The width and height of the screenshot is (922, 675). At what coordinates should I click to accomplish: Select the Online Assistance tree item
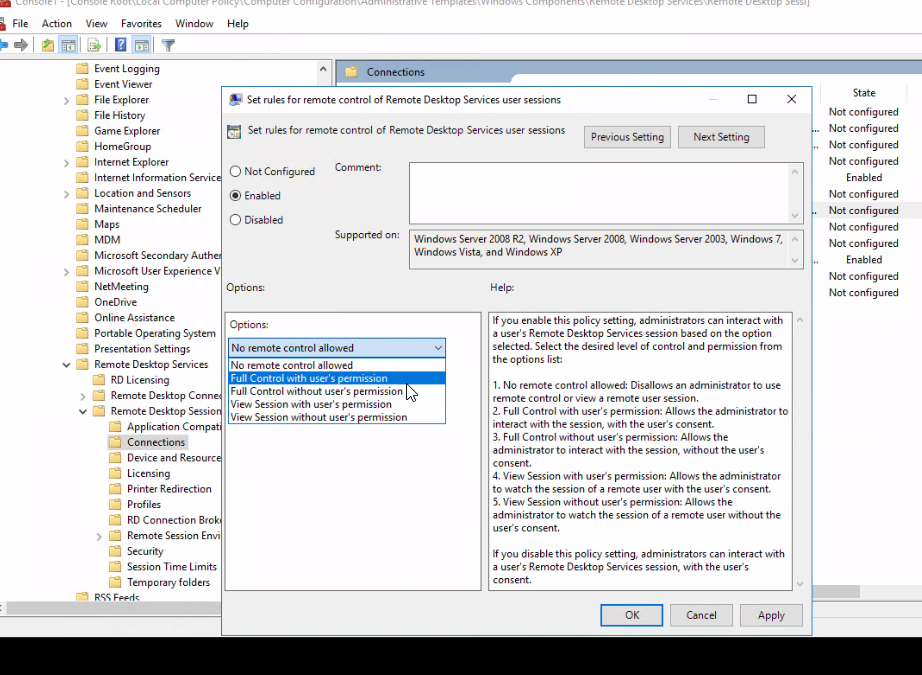tap(134, 318)
